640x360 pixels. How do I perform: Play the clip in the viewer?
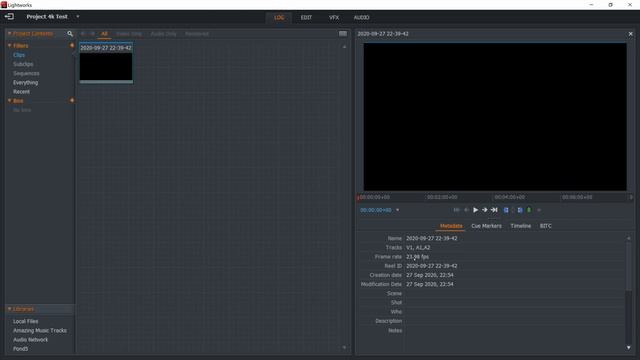(476, 210)
